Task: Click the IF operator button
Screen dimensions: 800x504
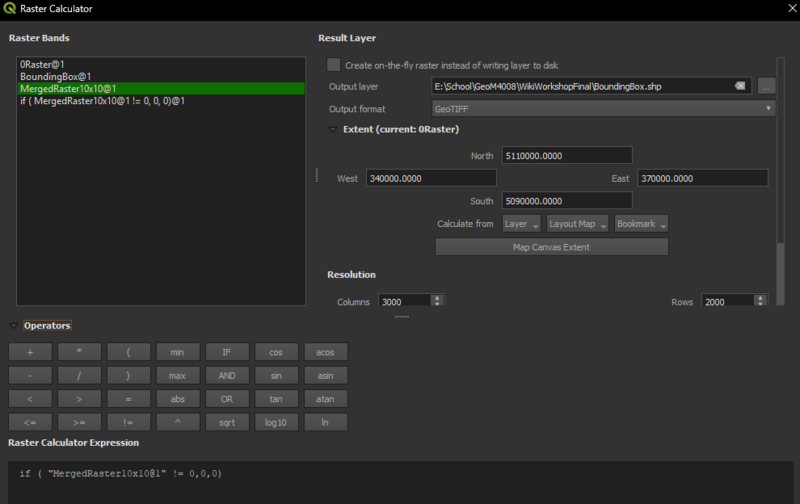Action: 227,352
